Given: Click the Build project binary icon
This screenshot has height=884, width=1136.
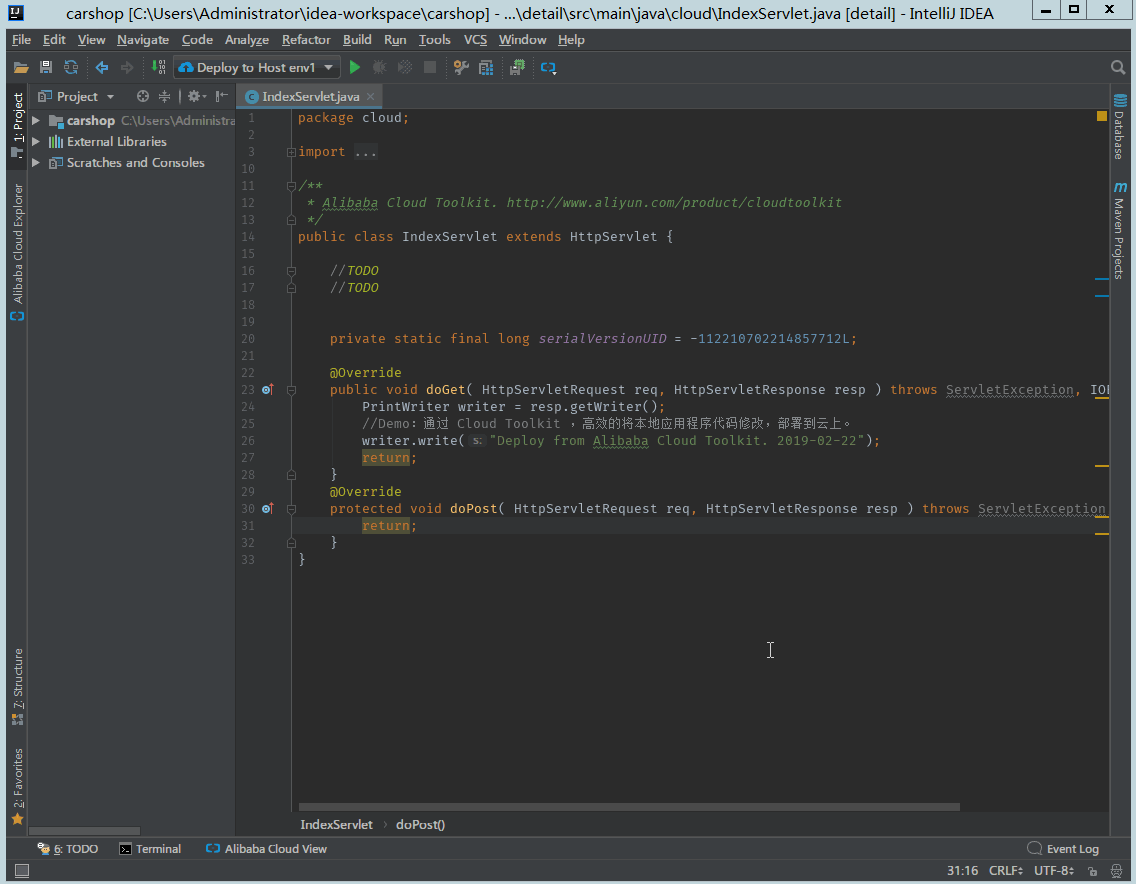Looking at the screenshot, I should point(158,67).
